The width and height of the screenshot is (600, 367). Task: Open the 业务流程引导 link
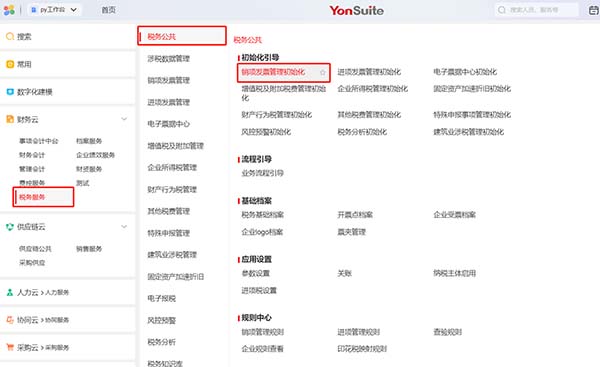pos(262,173)
